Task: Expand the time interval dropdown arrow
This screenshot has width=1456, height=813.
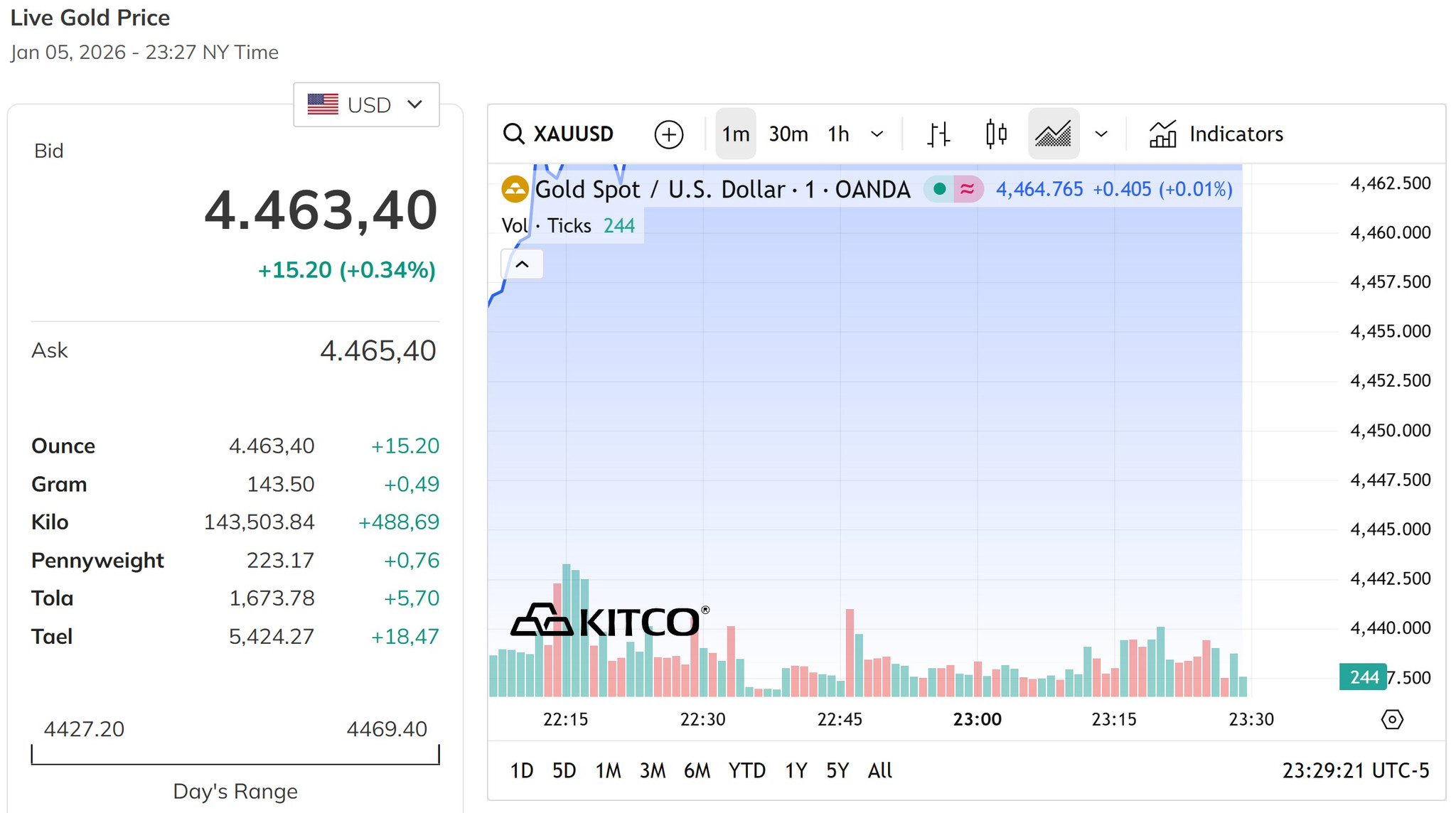Action: (x=877, y=134)
